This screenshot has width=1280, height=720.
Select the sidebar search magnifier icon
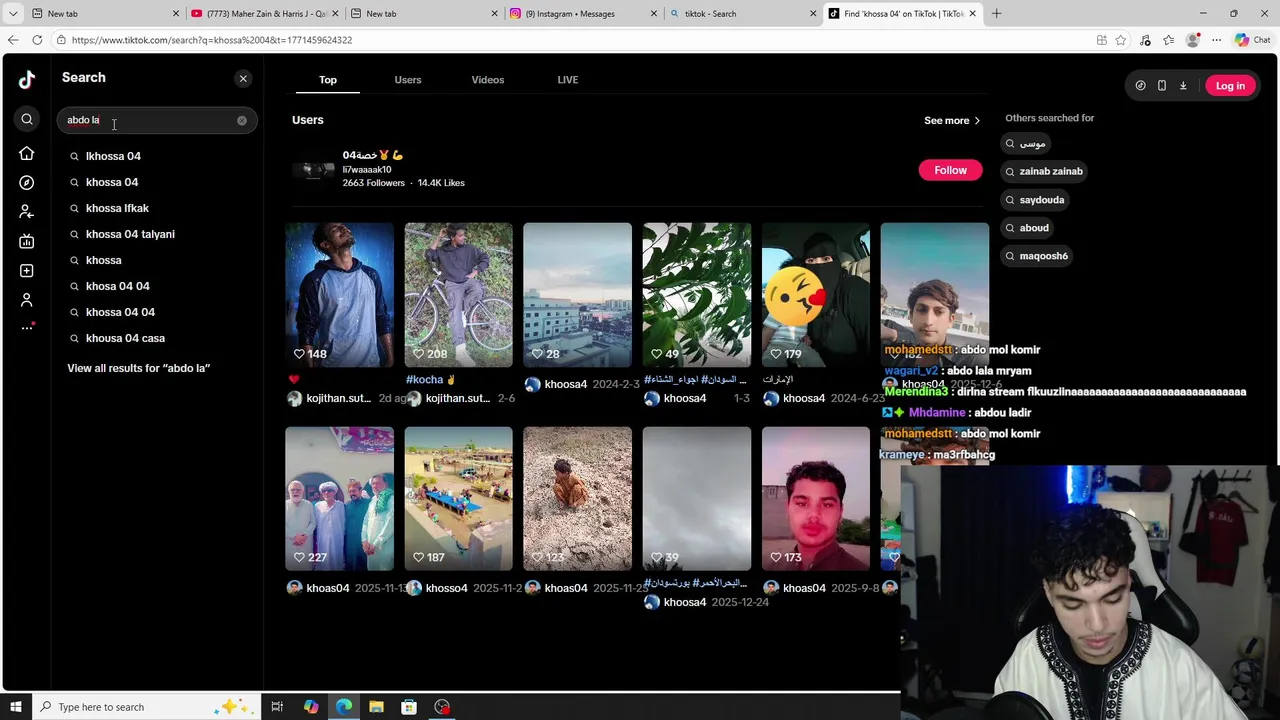(x=27, y=119)
